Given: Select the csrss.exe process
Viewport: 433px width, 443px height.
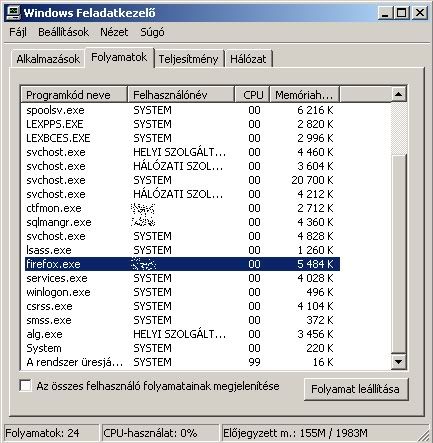Looking at the screenshot, I should coord(182,306).
